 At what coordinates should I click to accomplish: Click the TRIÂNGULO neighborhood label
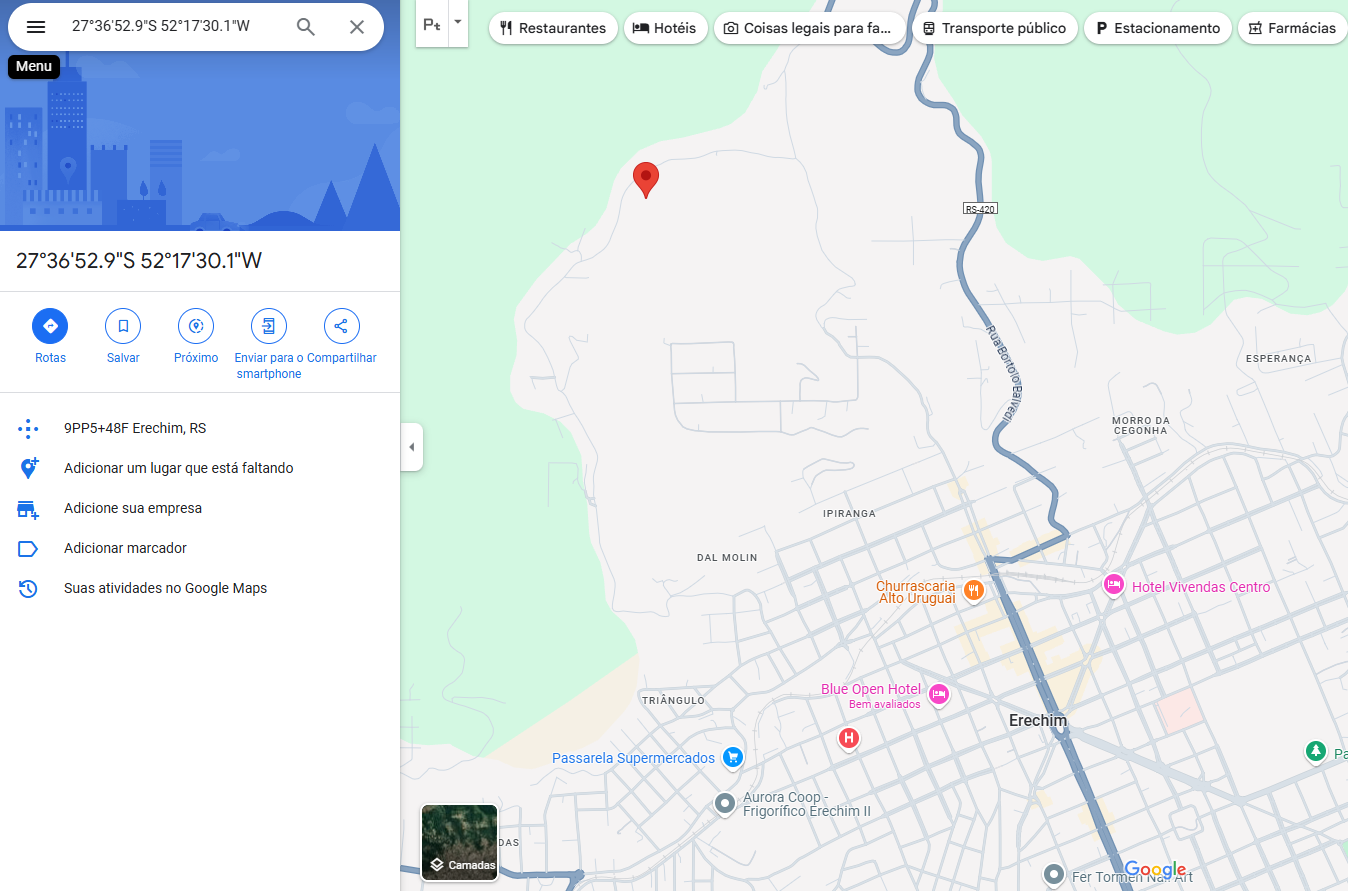(x=674, y=700)
